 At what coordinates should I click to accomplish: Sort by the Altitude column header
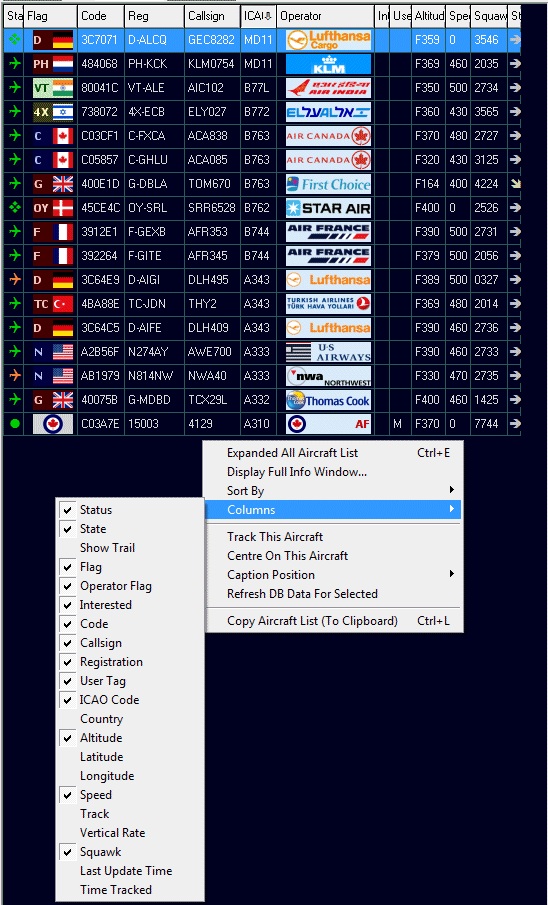tap(428, 16)
